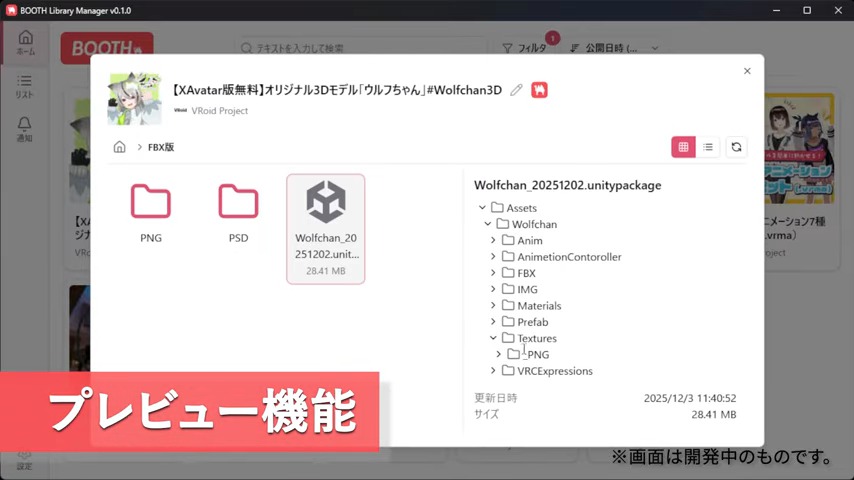
Task: Close the item detail dialog
Action: (747, 71)
